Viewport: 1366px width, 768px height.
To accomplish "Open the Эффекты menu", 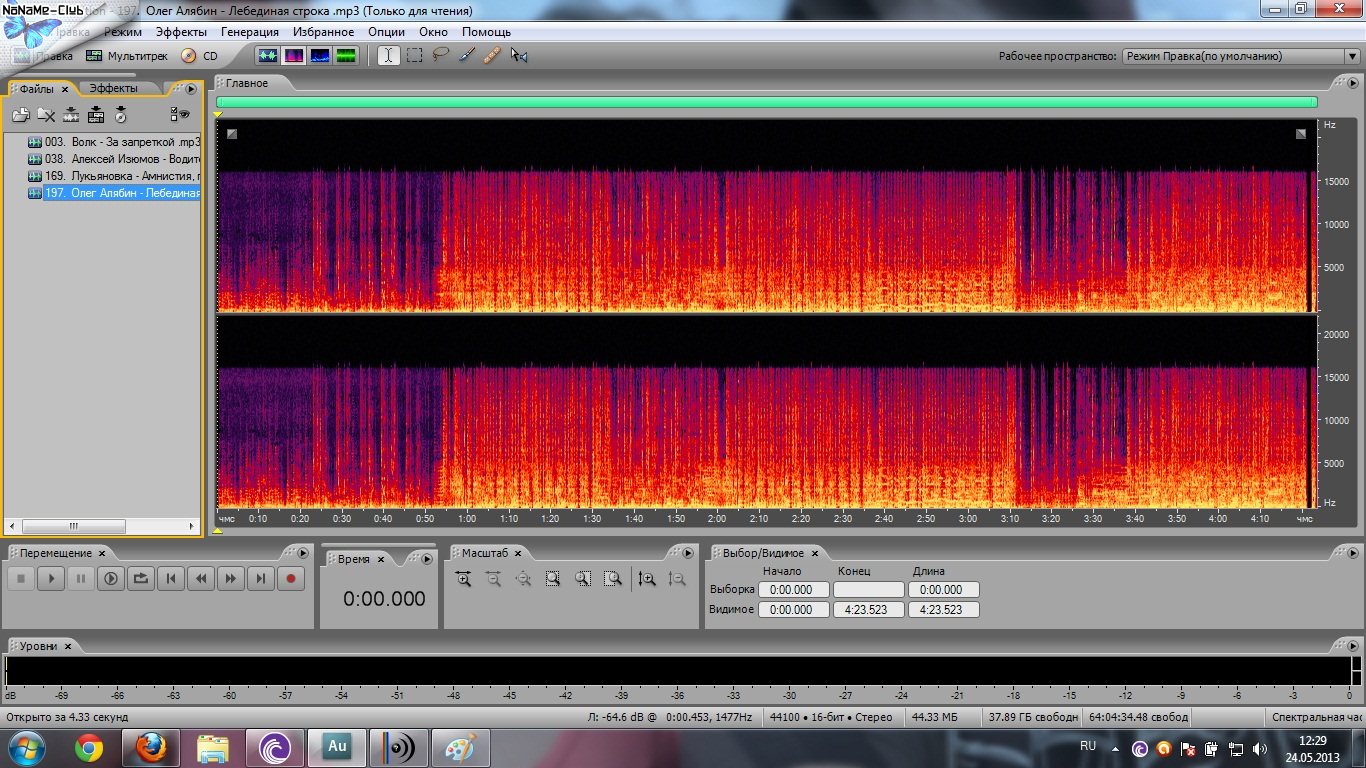I will tap(181, 32).
